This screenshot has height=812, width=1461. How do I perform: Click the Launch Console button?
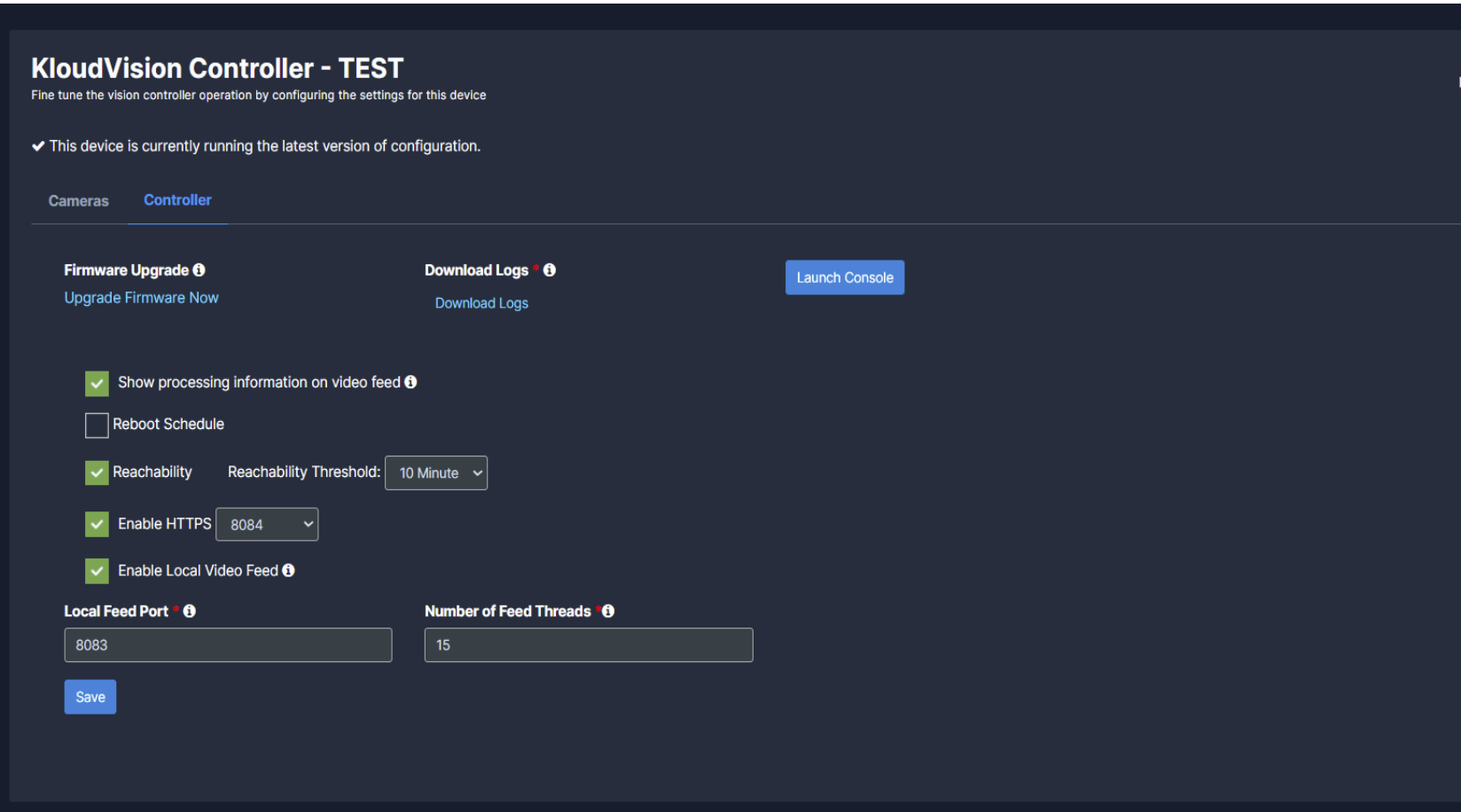click(845, 277)
